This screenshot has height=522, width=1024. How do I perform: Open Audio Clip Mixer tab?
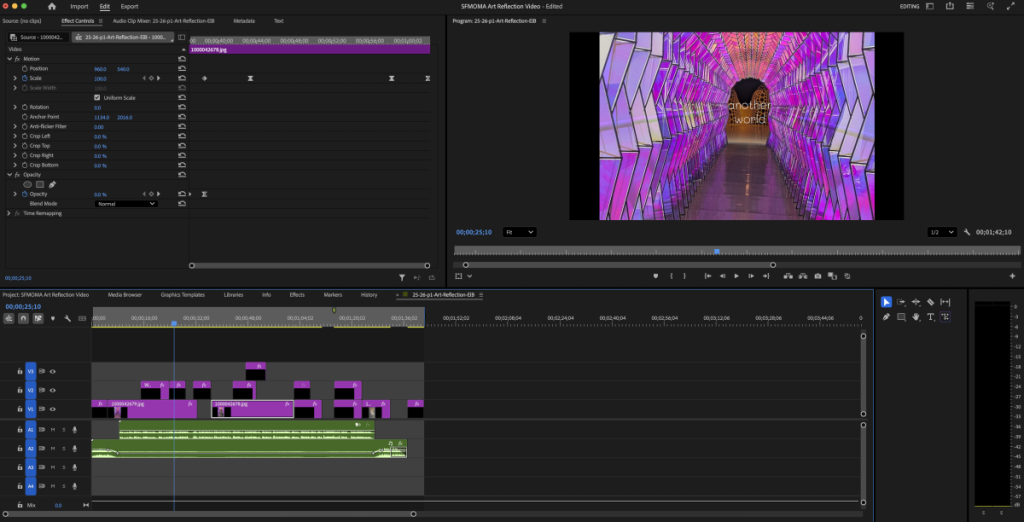pos(163,21)
